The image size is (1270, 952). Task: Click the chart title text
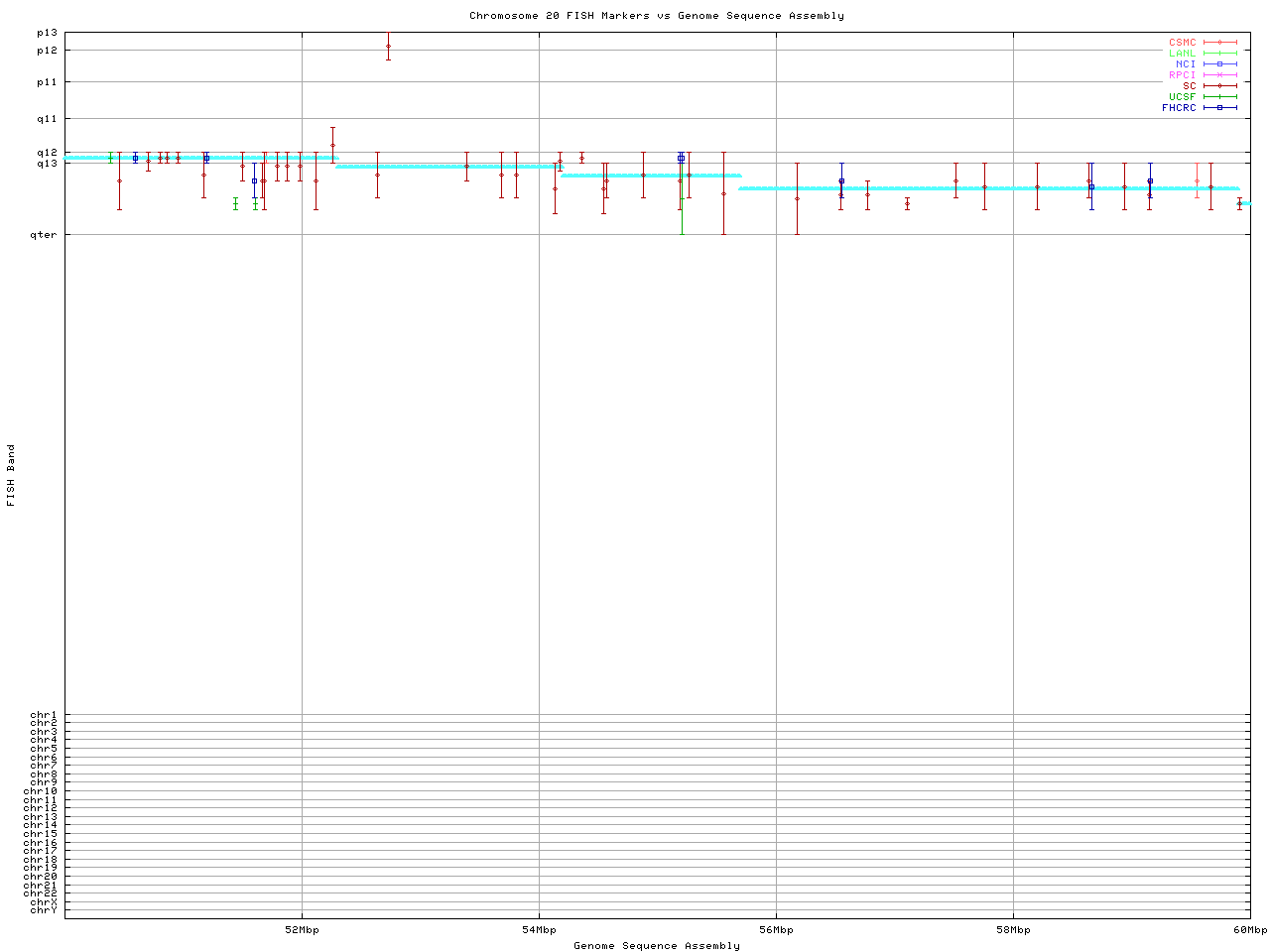coord(657,16)
